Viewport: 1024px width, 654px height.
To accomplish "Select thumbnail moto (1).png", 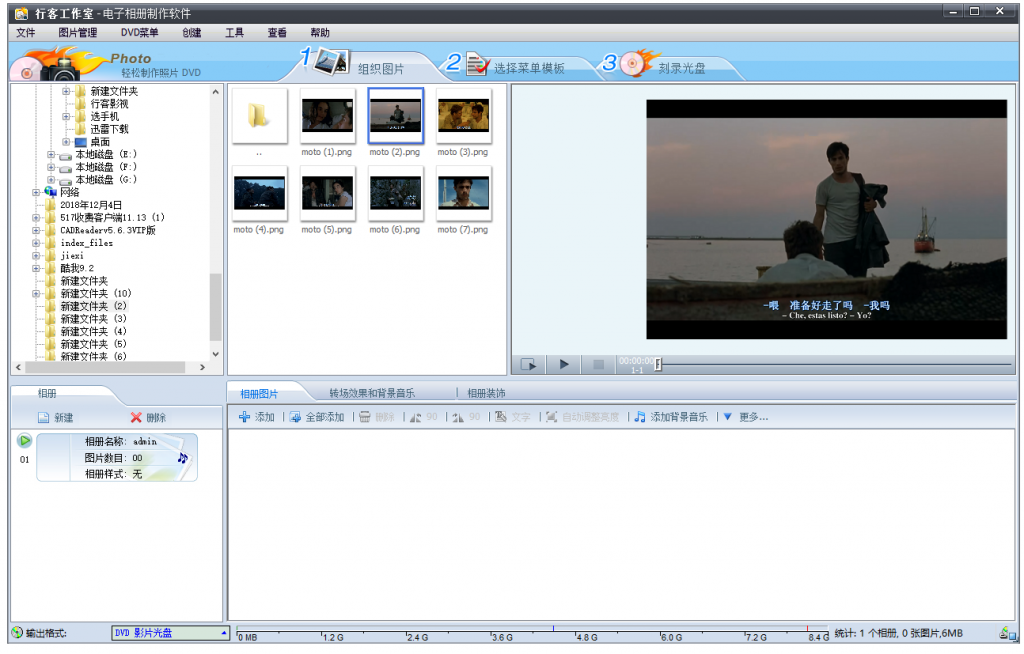I will pyautogui.click(x=327, y=116).
